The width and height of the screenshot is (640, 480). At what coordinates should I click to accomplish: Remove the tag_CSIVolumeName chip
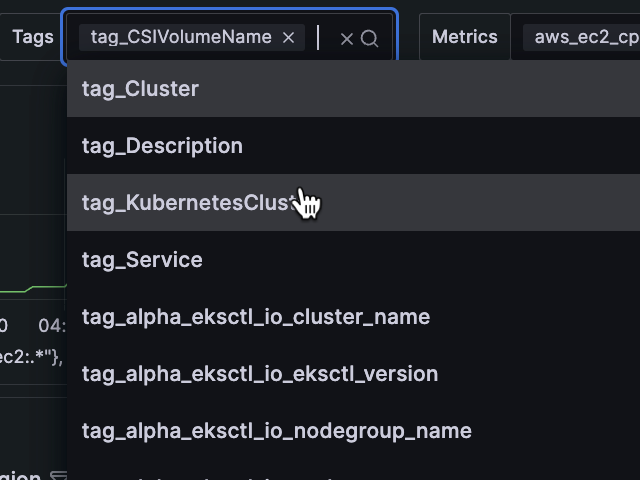(288, 38)
